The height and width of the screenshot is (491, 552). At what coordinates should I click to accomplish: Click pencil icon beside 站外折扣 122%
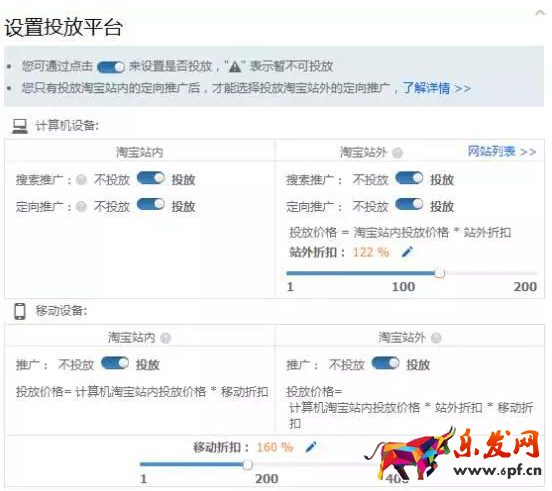tap(407, 252)
